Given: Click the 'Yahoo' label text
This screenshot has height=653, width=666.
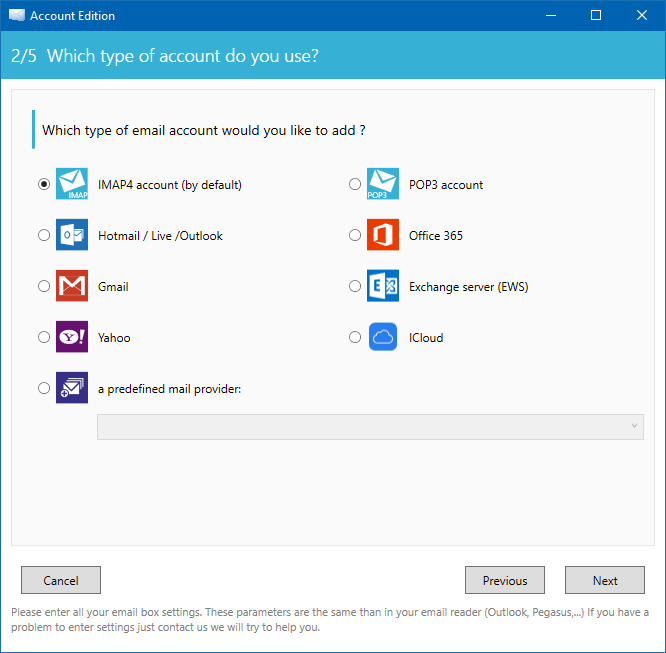Looking at the screenshot, I should tap(114, 338).
